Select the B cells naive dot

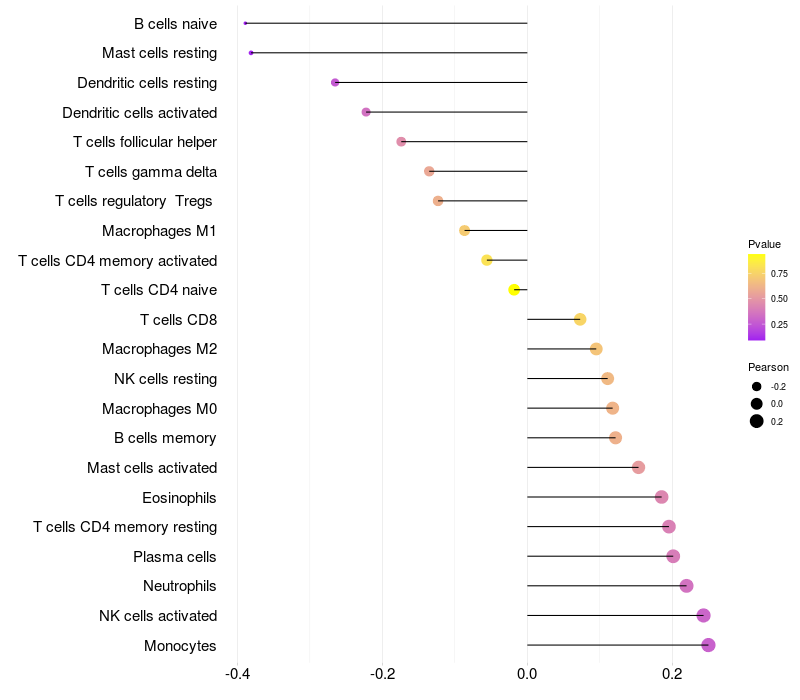click(245, 23)
